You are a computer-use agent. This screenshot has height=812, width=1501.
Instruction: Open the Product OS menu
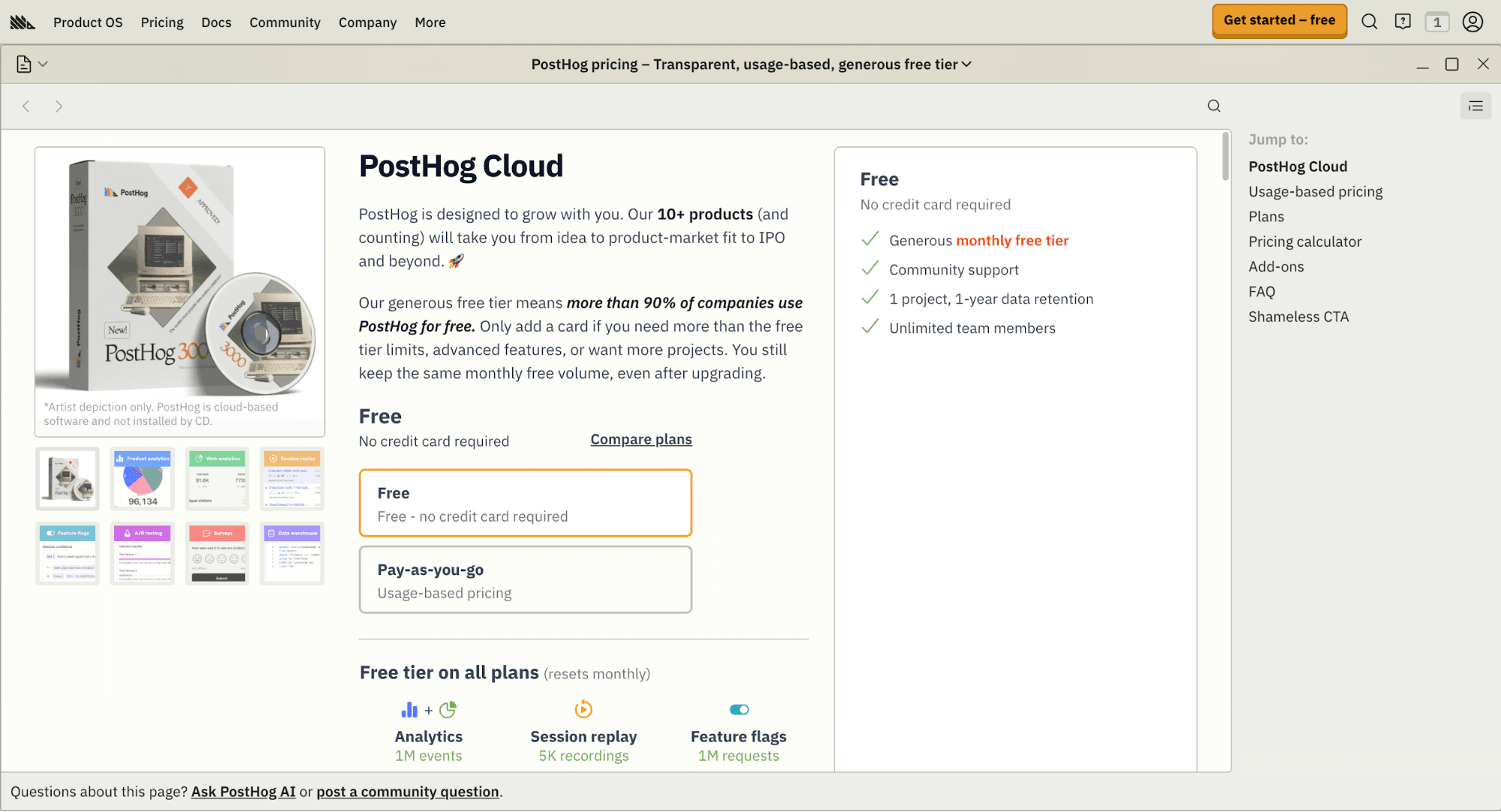[88, 23]
